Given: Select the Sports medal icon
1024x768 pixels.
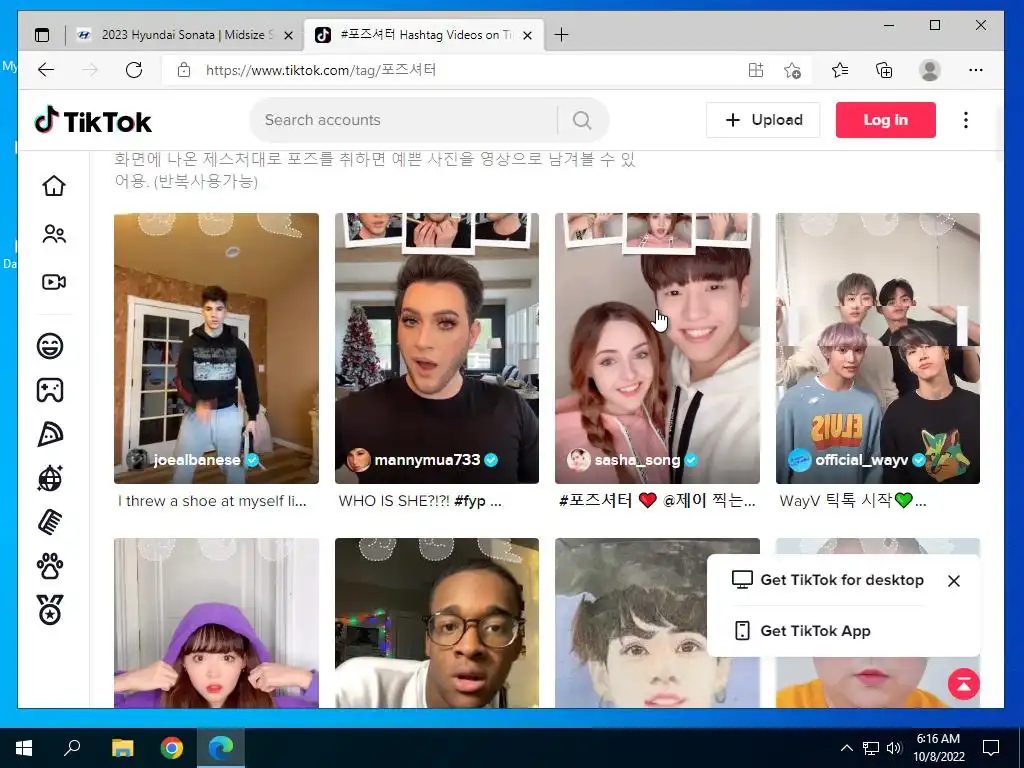Looking at the screenshot, I should 50,610.
